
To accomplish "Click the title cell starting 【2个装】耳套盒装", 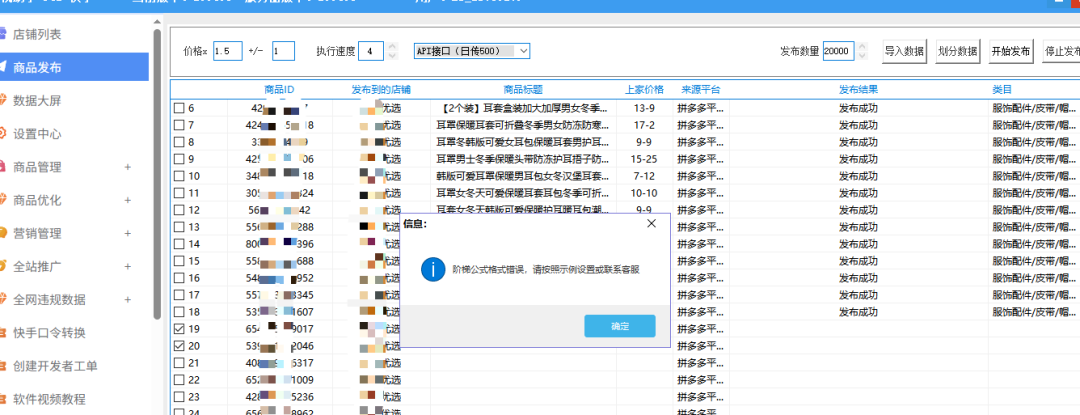I will [x=523, y=108].
